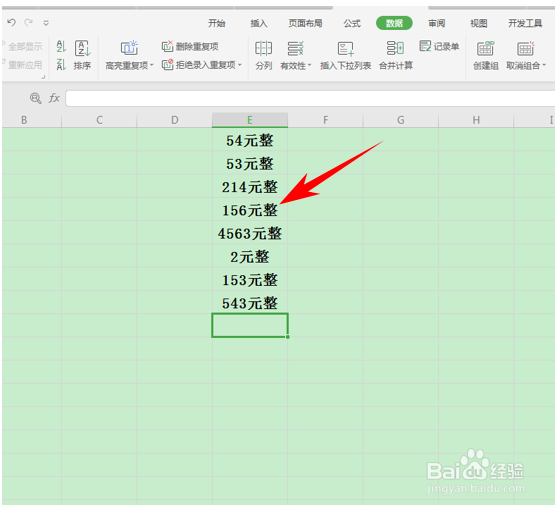Image resolution: width=556 pixels, height=508 pixels.
Task: Open the 视图 ribbon tab
Action: pyautogui.click(x=478, y=23)
